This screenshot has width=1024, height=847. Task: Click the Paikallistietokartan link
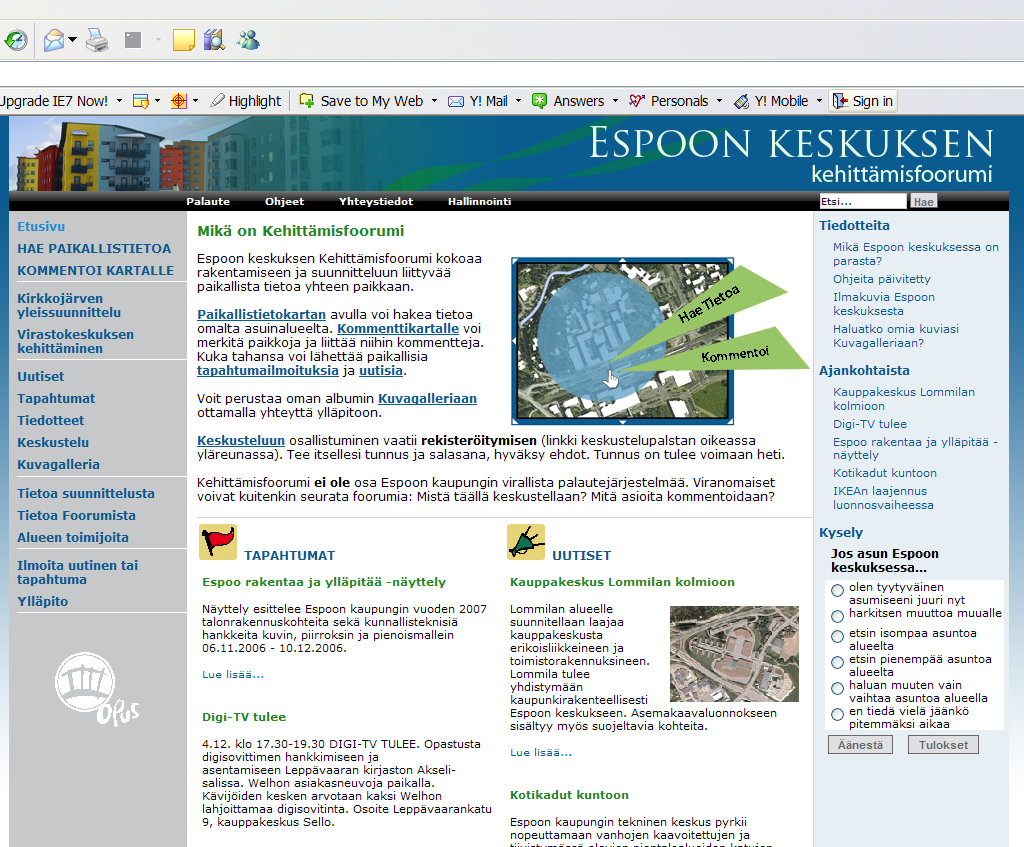coord(261,314)
